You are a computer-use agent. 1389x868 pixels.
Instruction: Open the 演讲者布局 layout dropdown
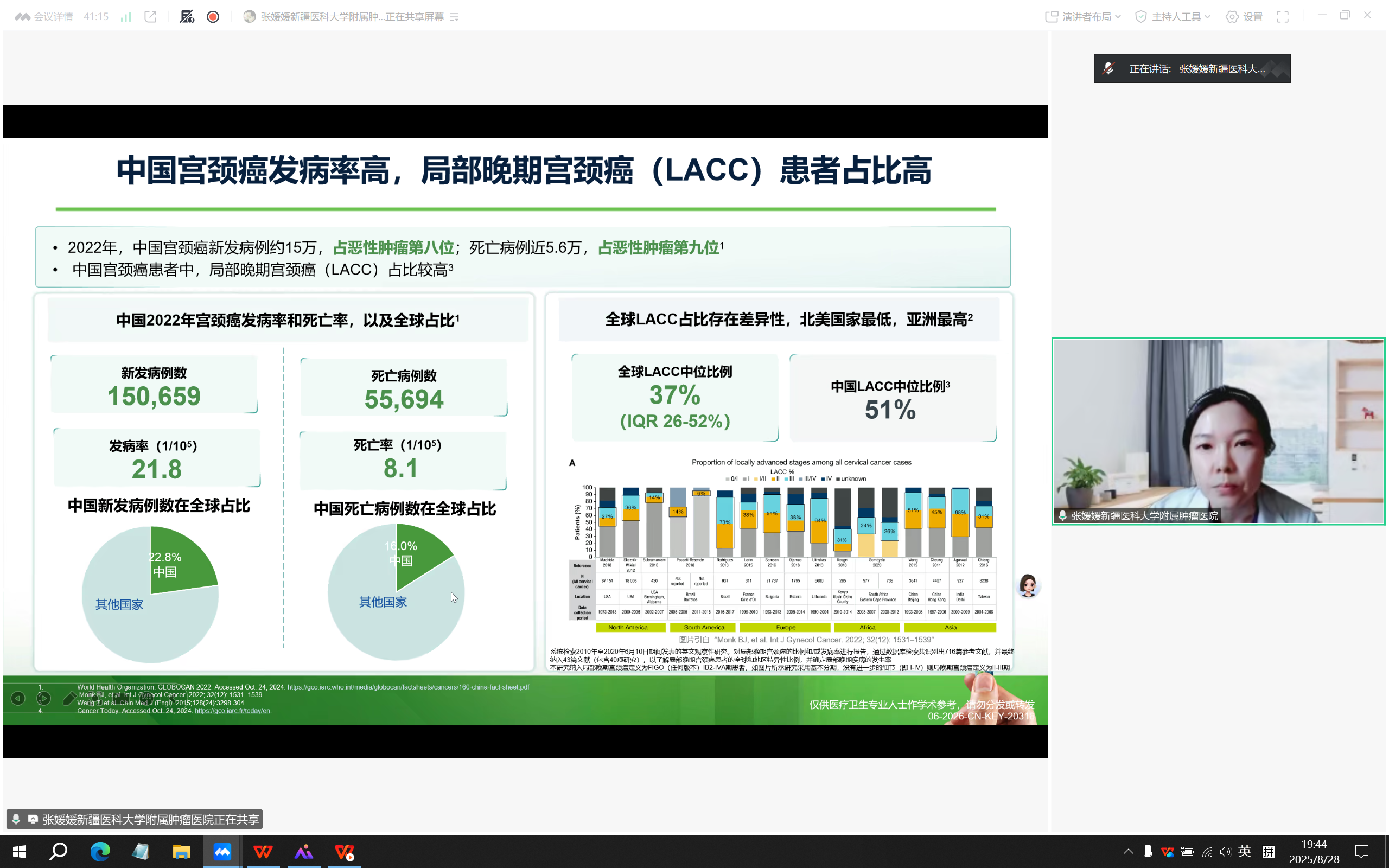coord(1083,17)
